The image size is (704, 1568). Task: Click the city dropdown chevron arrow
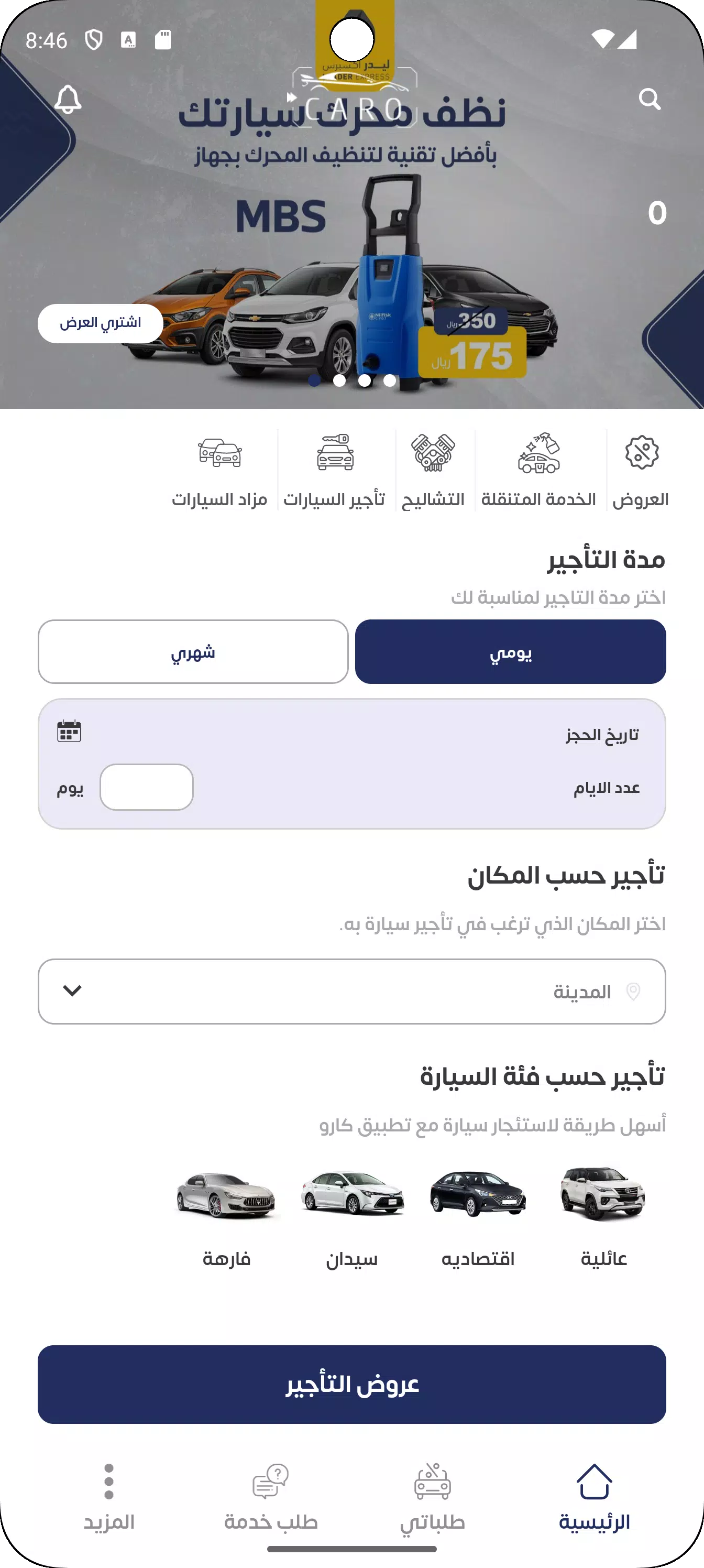pos(72,991)
